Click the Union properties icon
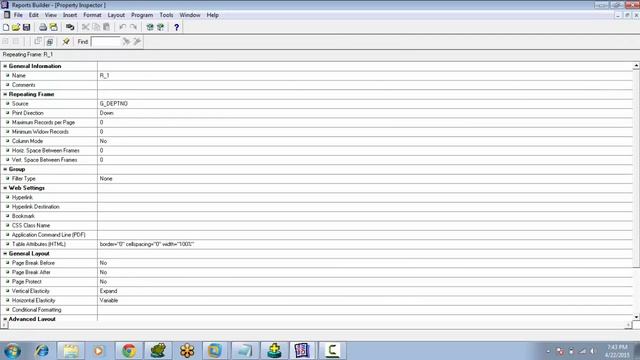The image size is (640, 360). point(49,42)
